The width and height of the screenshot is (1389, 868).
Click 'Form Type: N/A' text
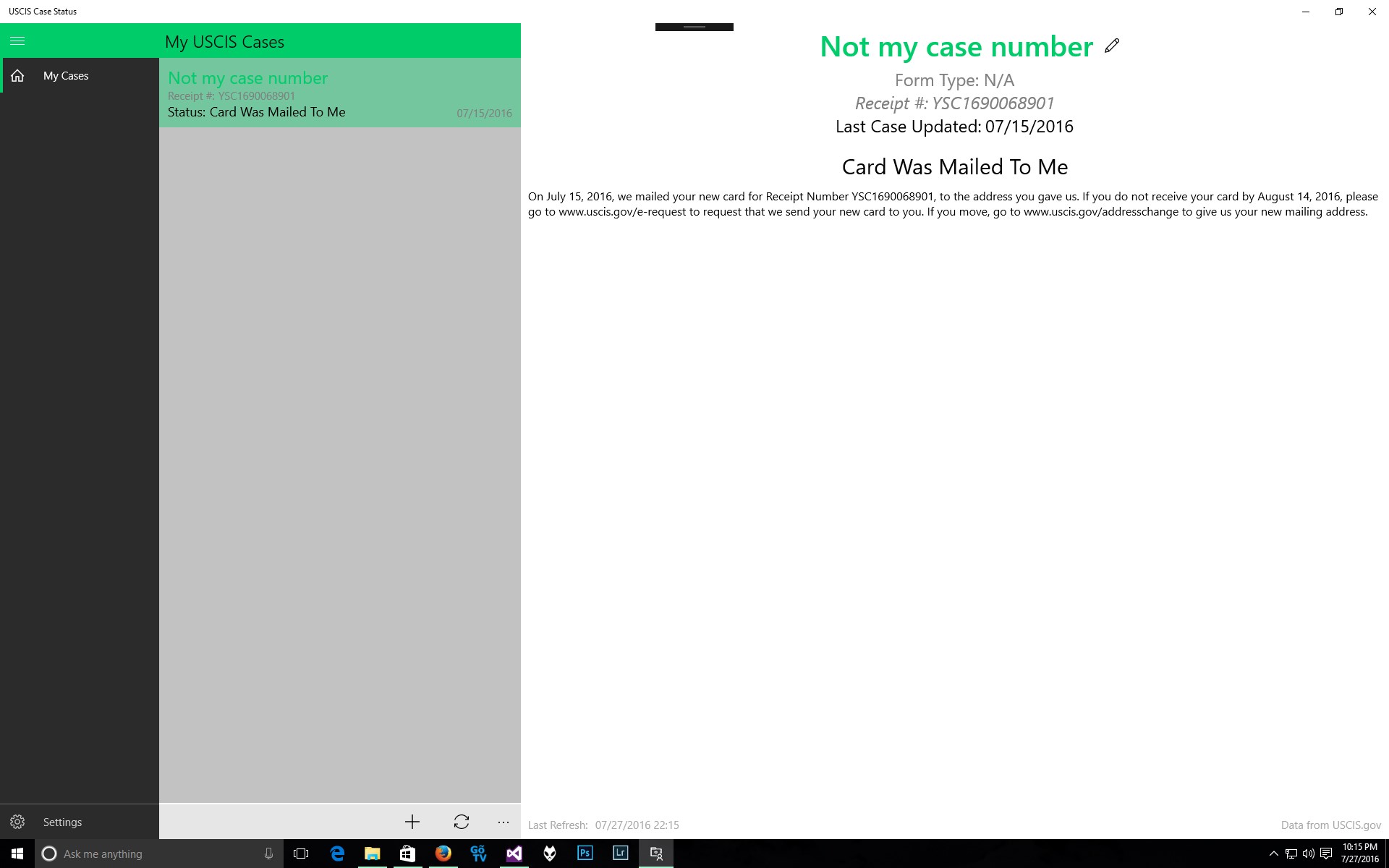(954, 80)
